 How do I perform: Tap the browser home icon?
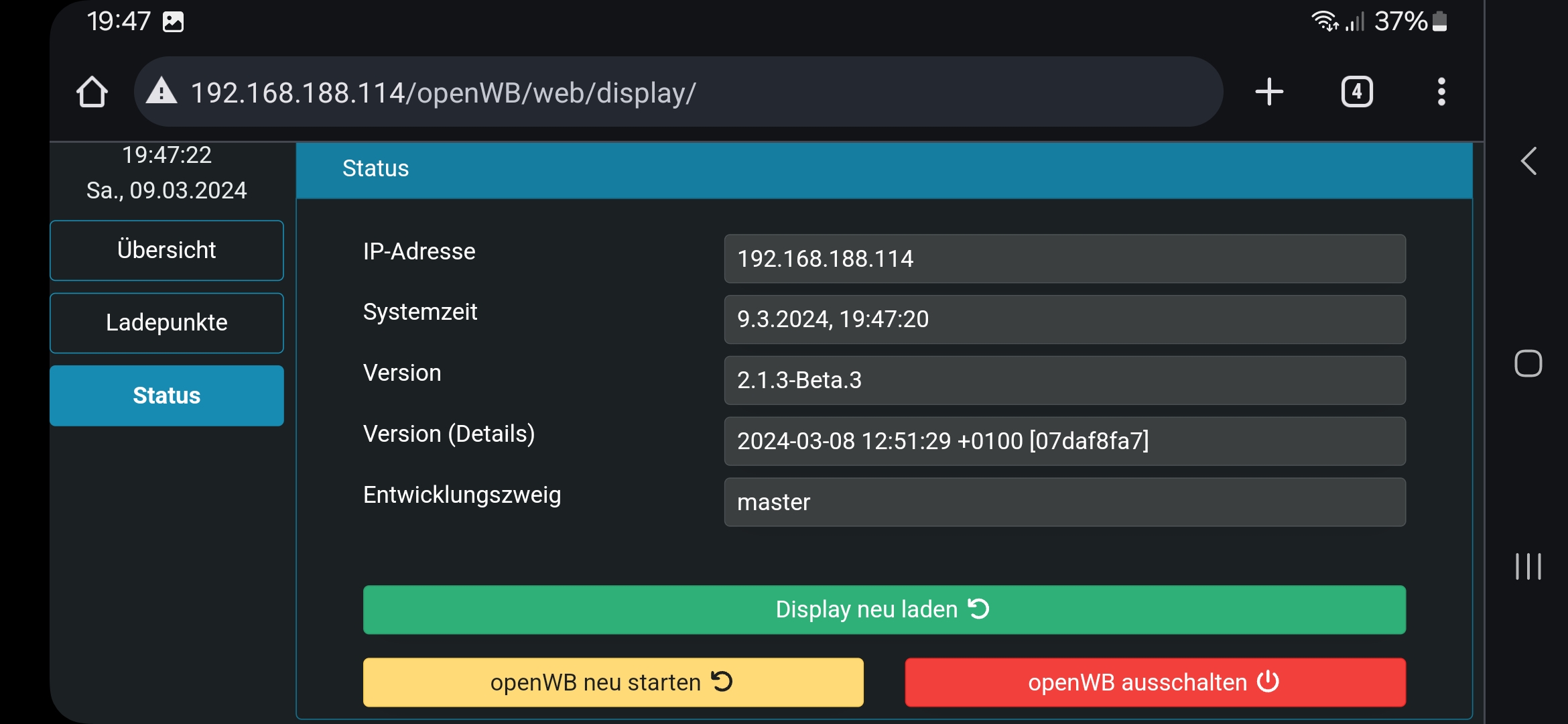(x=92, y=92)
